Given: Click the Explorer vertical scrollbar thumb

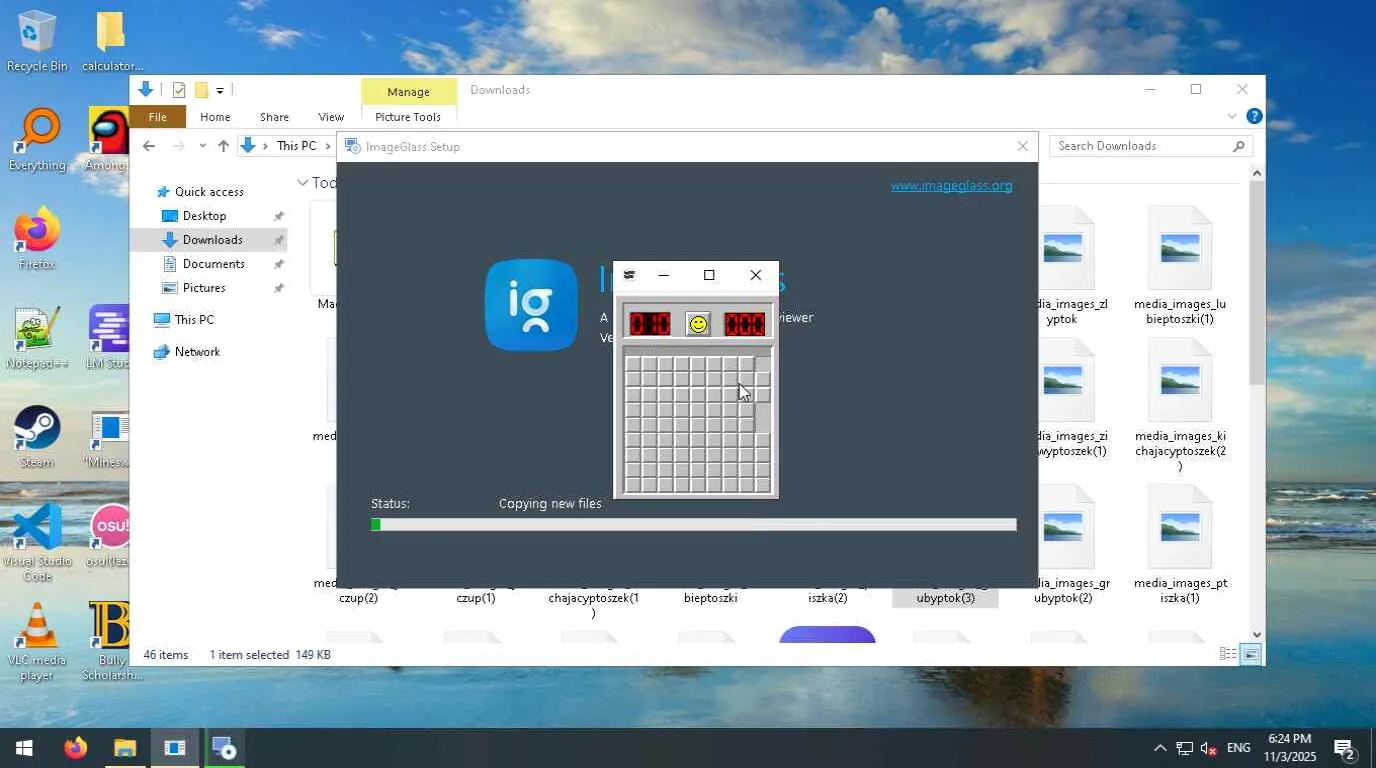Looking at the screenshot, I should (x=1257, y=285).
